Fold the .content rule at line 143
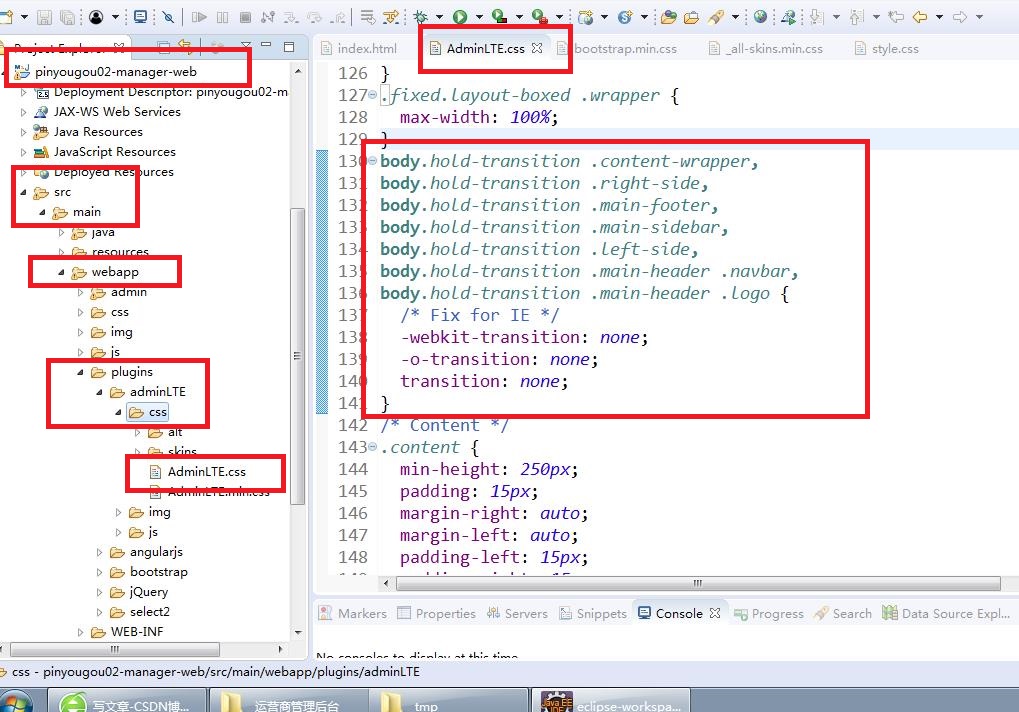Image resolution: width=1019 pixels, height=712 pixels. 372,447
